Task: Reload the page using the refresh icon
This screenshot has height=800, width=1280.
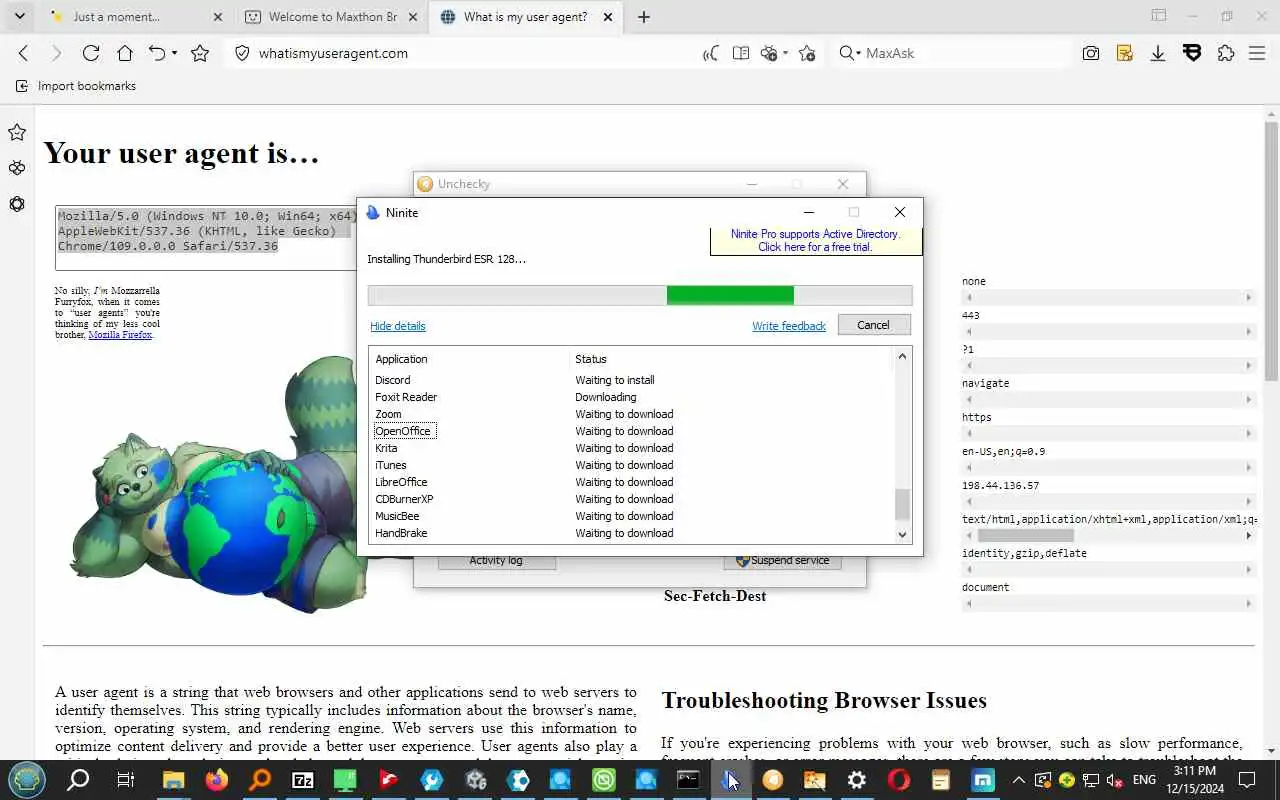Action: [x=91, y=53]
